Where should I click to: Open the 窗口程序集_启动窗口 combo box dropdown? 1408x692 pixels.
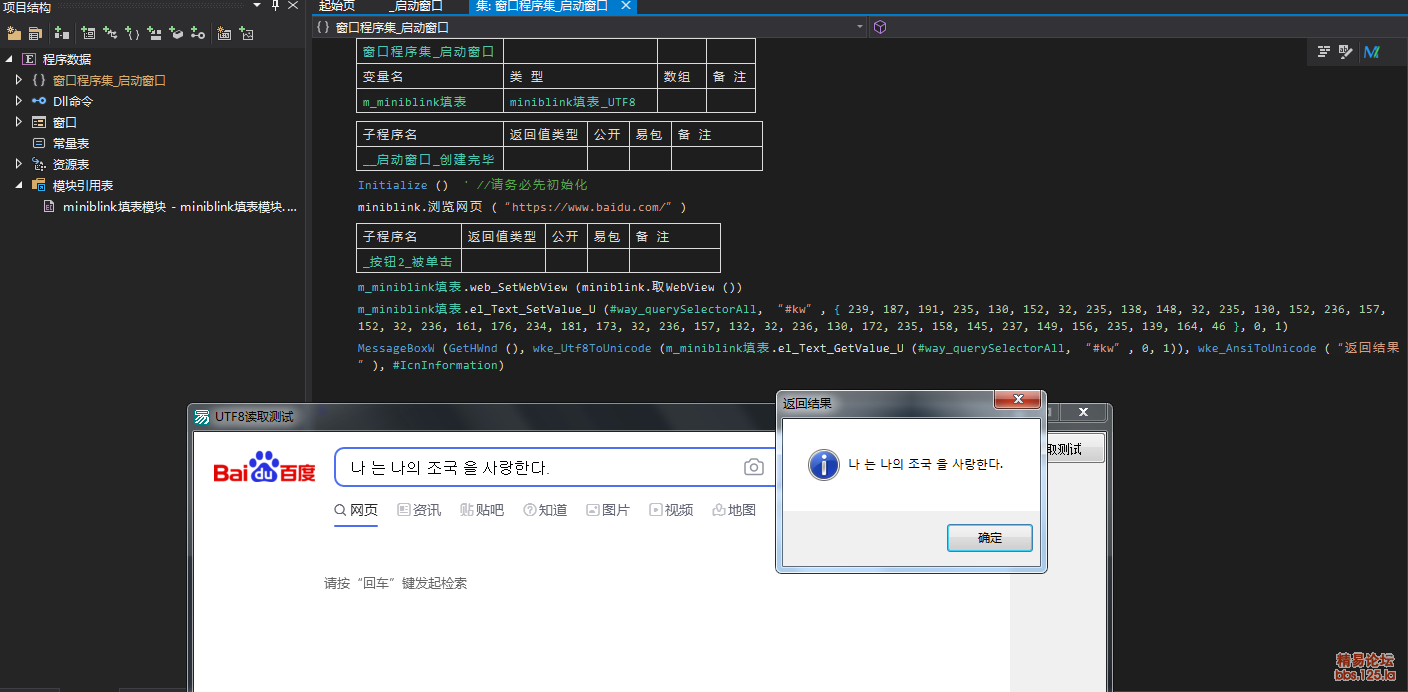(x=860, y=28)
